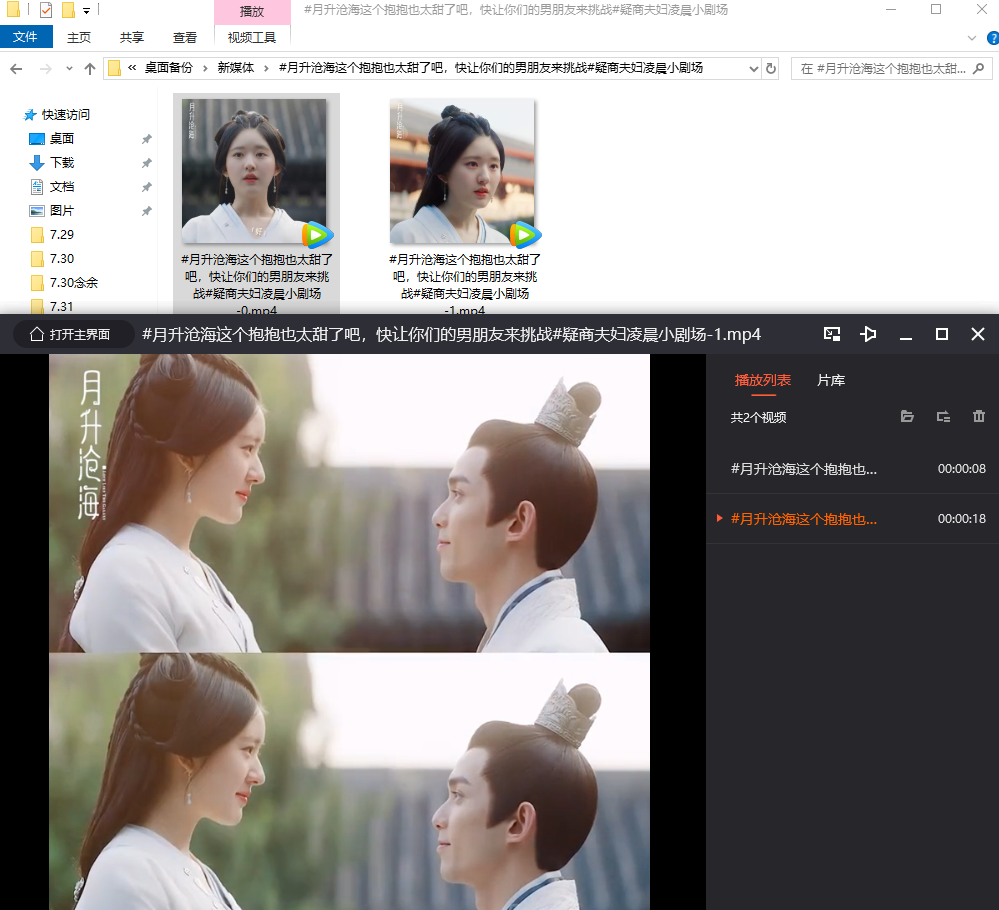This screenshot has height=910, width=999.
Task: Click the 共2个视频 count label
Action: click(758, 417)
